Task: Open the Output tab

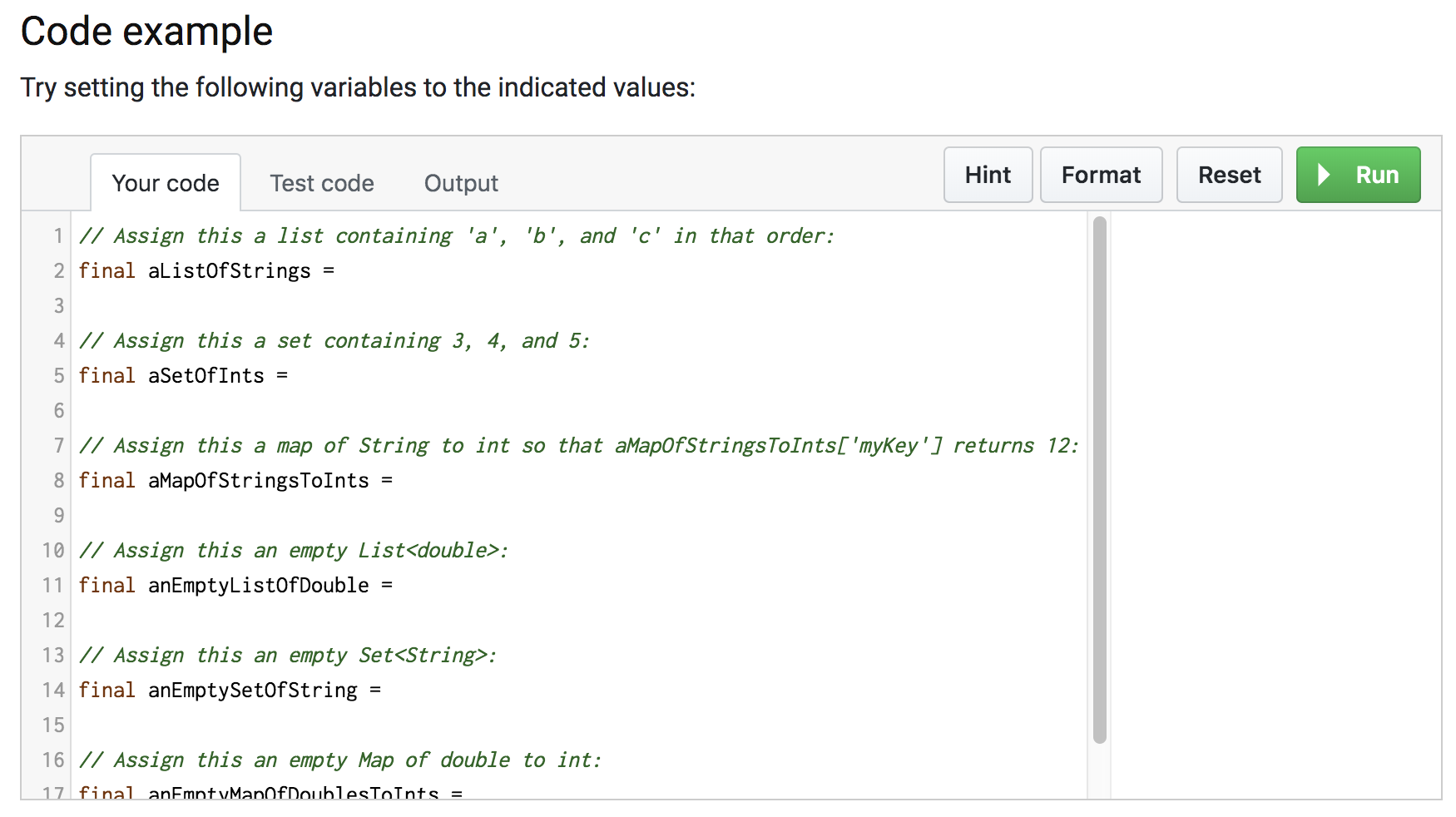Action: pyautogui.click(x=460, y=183)
